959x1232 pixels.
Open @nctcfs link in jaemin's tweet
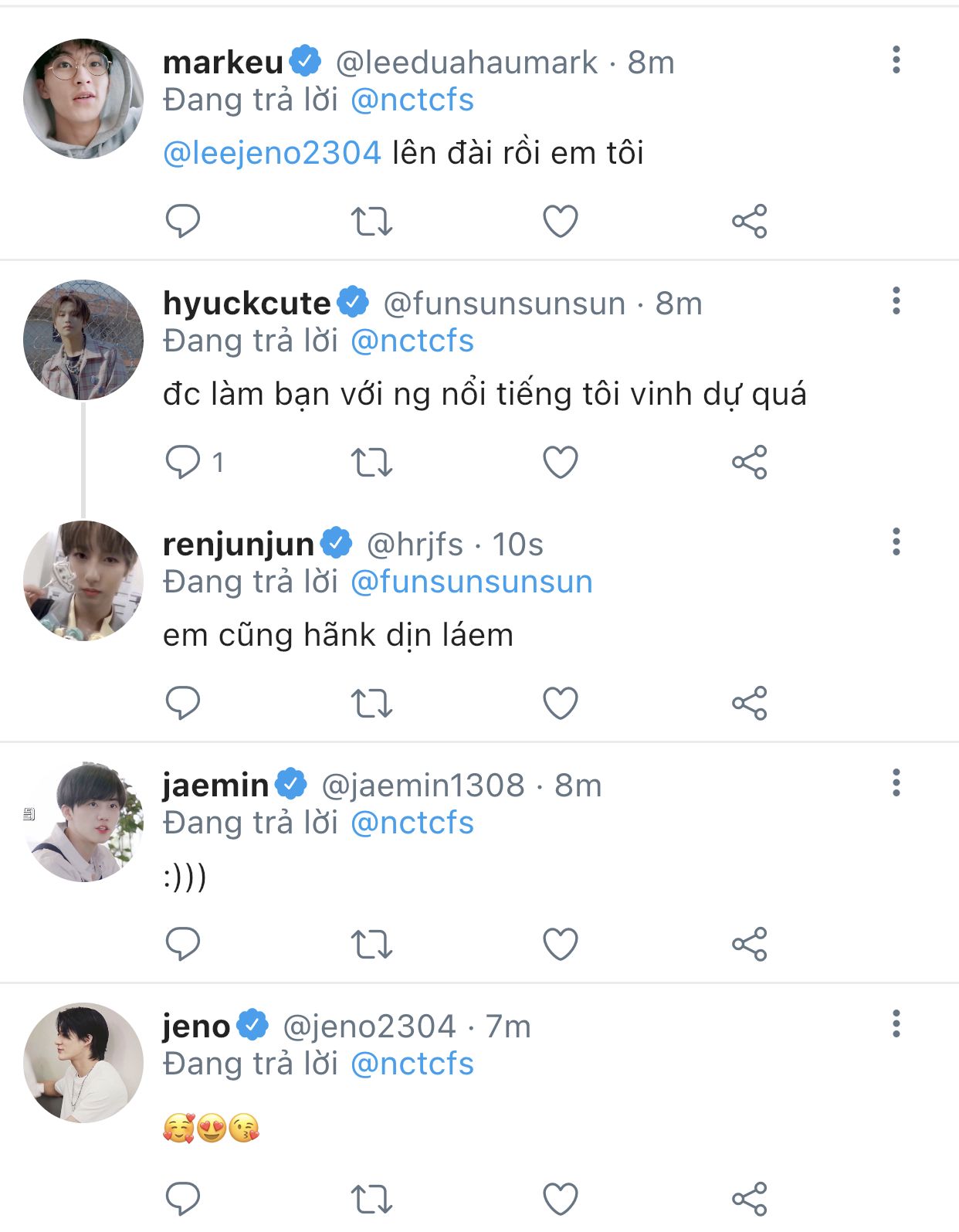[x=412, y=823]
